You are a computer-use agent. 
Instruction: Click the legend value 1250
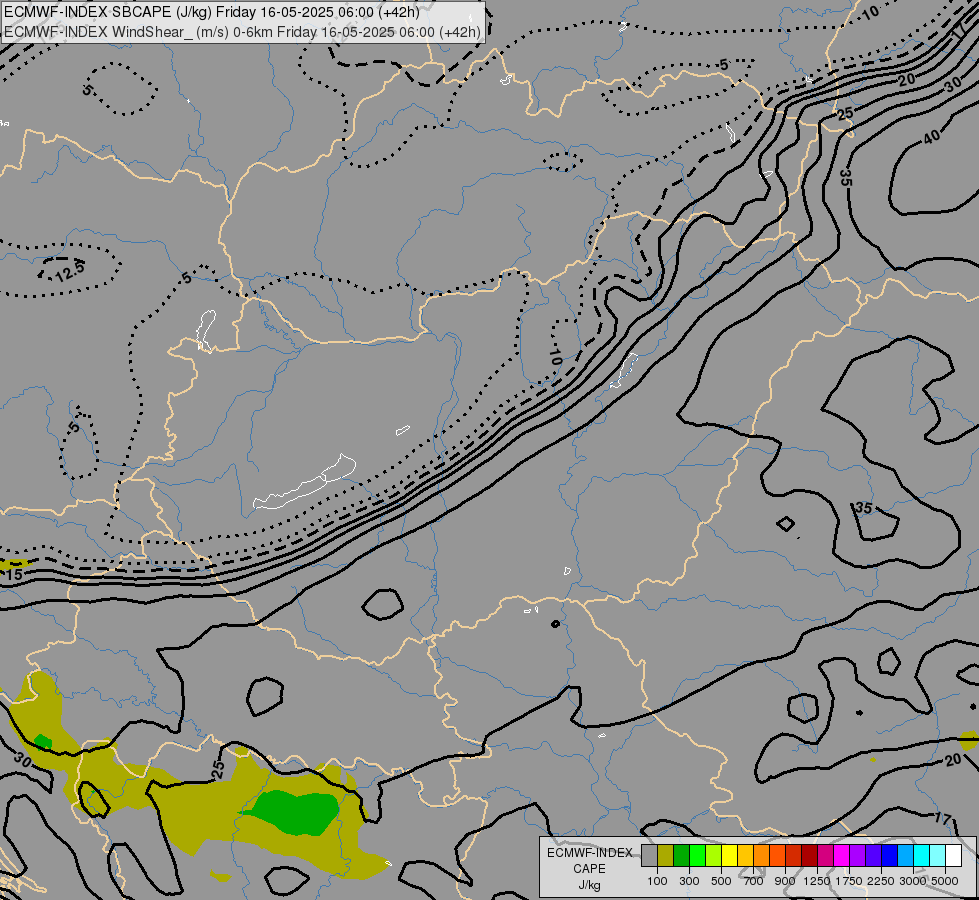[x=817, y=881]
